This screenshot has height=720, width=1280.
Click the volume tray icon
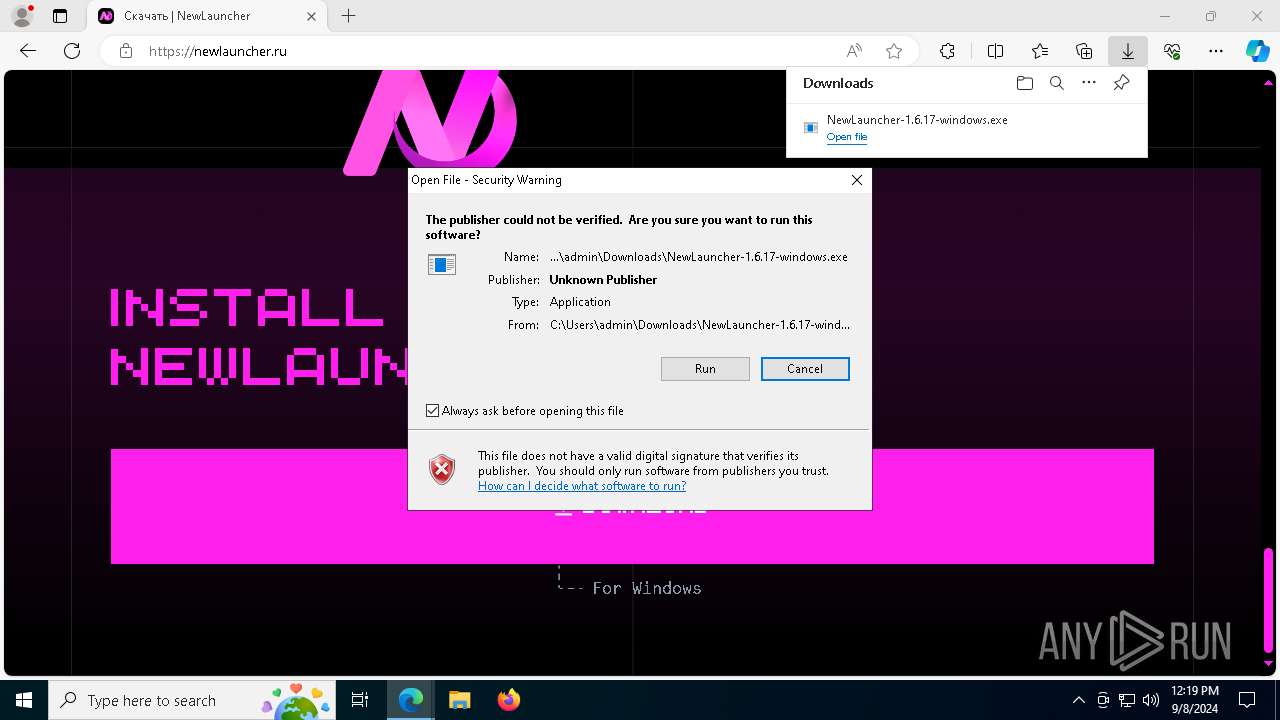1151,700
